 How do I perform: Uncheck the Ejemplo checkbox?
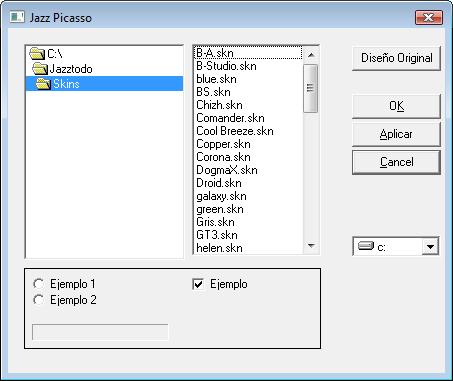[x=198, y=284]
